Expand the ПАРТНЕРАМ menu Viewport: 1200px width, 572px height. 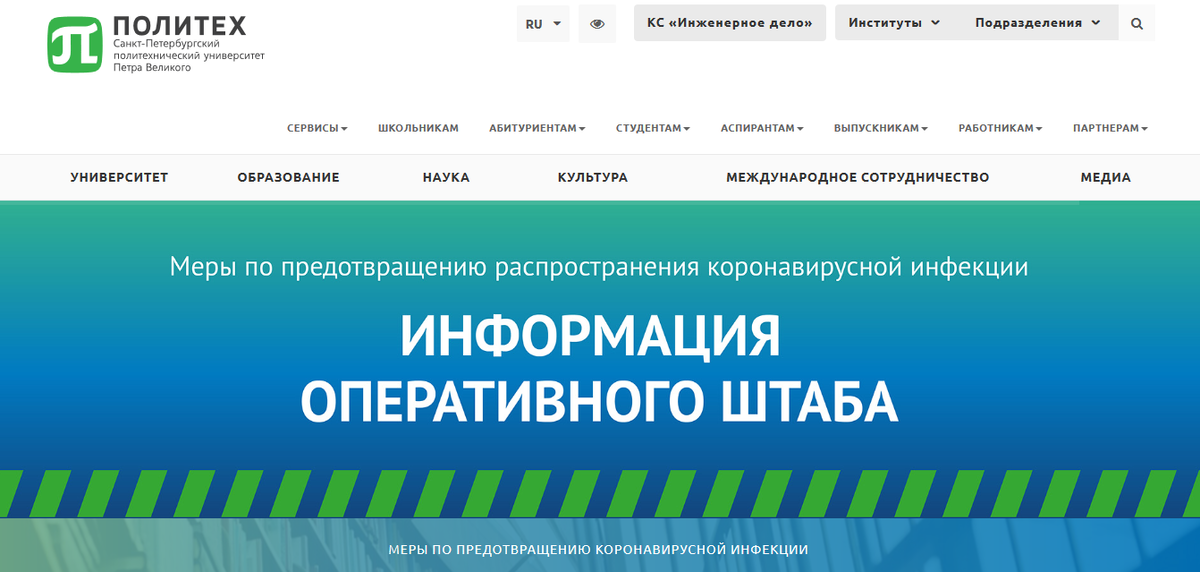[1110, 128]
